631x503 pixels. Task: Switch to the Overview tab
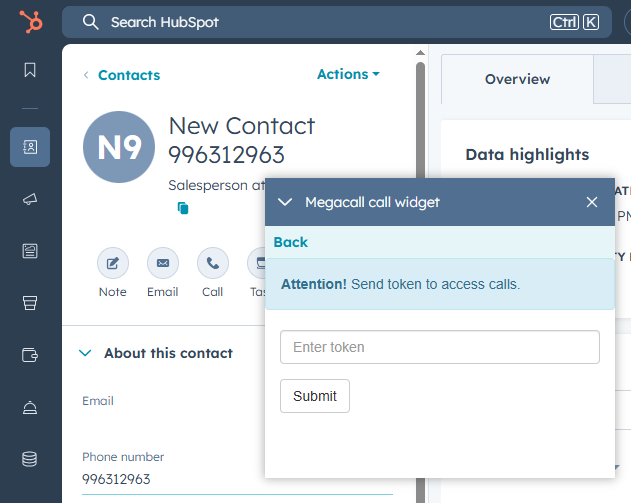tap(517, 79)
